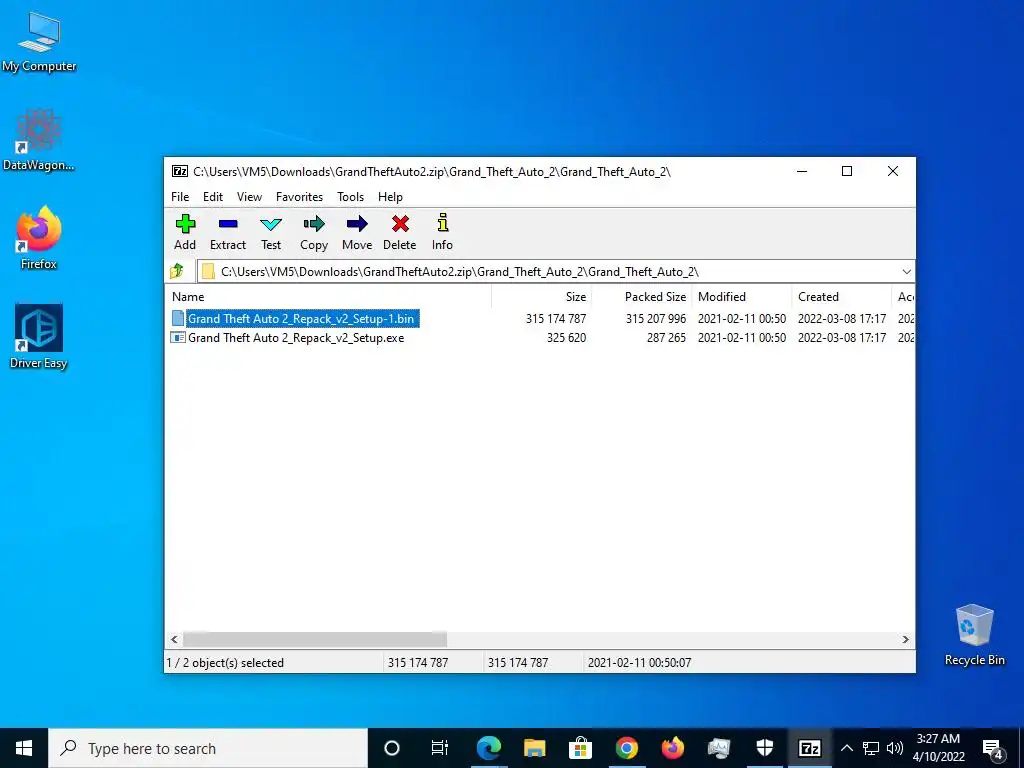The width and height of the screenshot is (1024, 768).
Task: Open Task View in taskbar
Action: (x=440, y=748)
